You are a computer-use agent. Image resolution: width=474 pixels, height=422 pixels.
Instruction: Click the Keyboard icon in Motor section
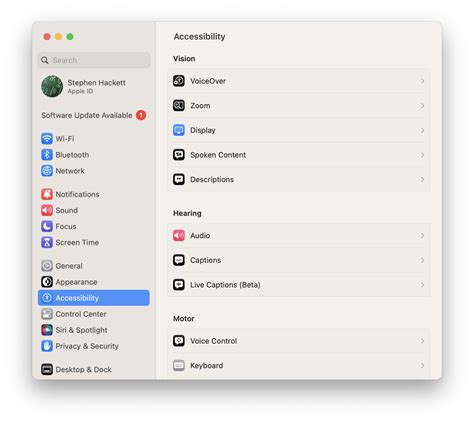pyautogui.click(x=179, y=366)
